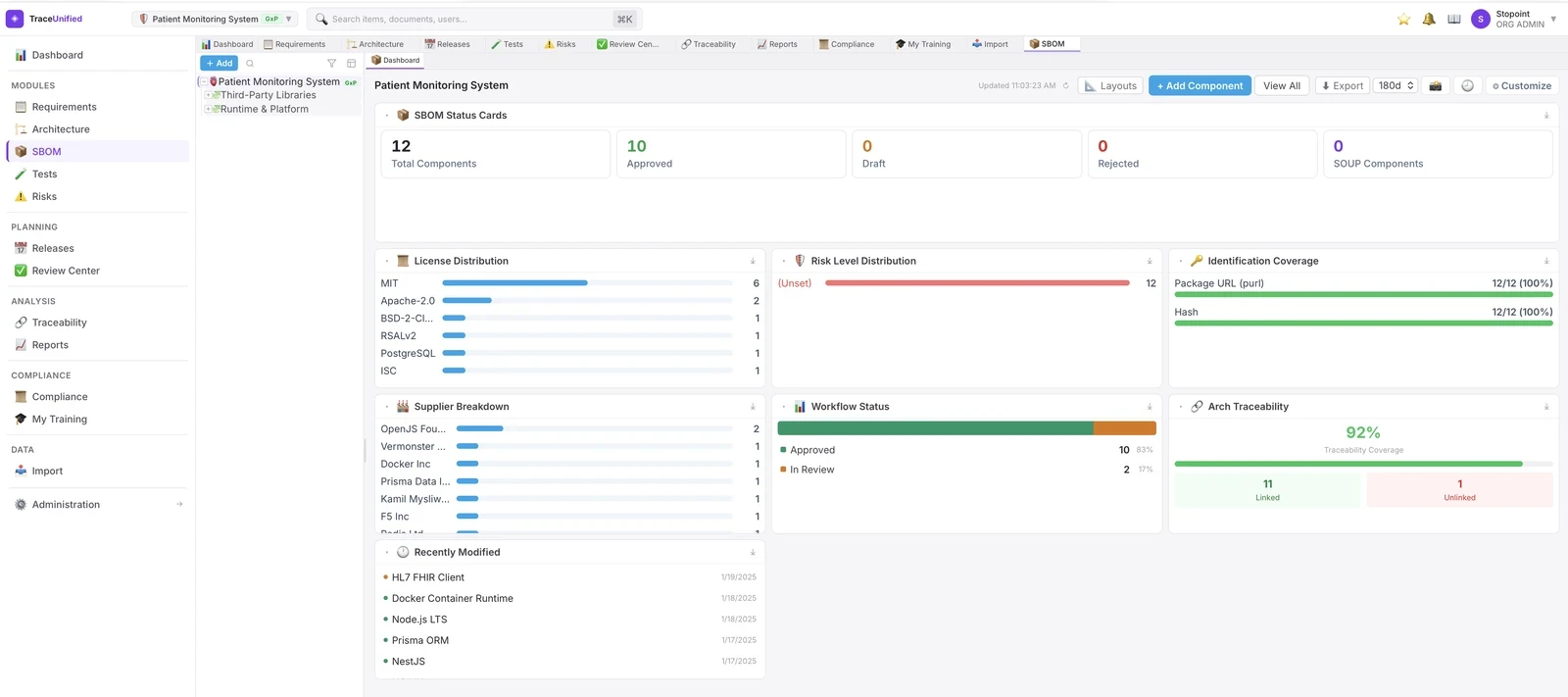Download the Risk Level Distribution widget
This screenshot has height=697, width=1568.
(x=1150, y=261)
